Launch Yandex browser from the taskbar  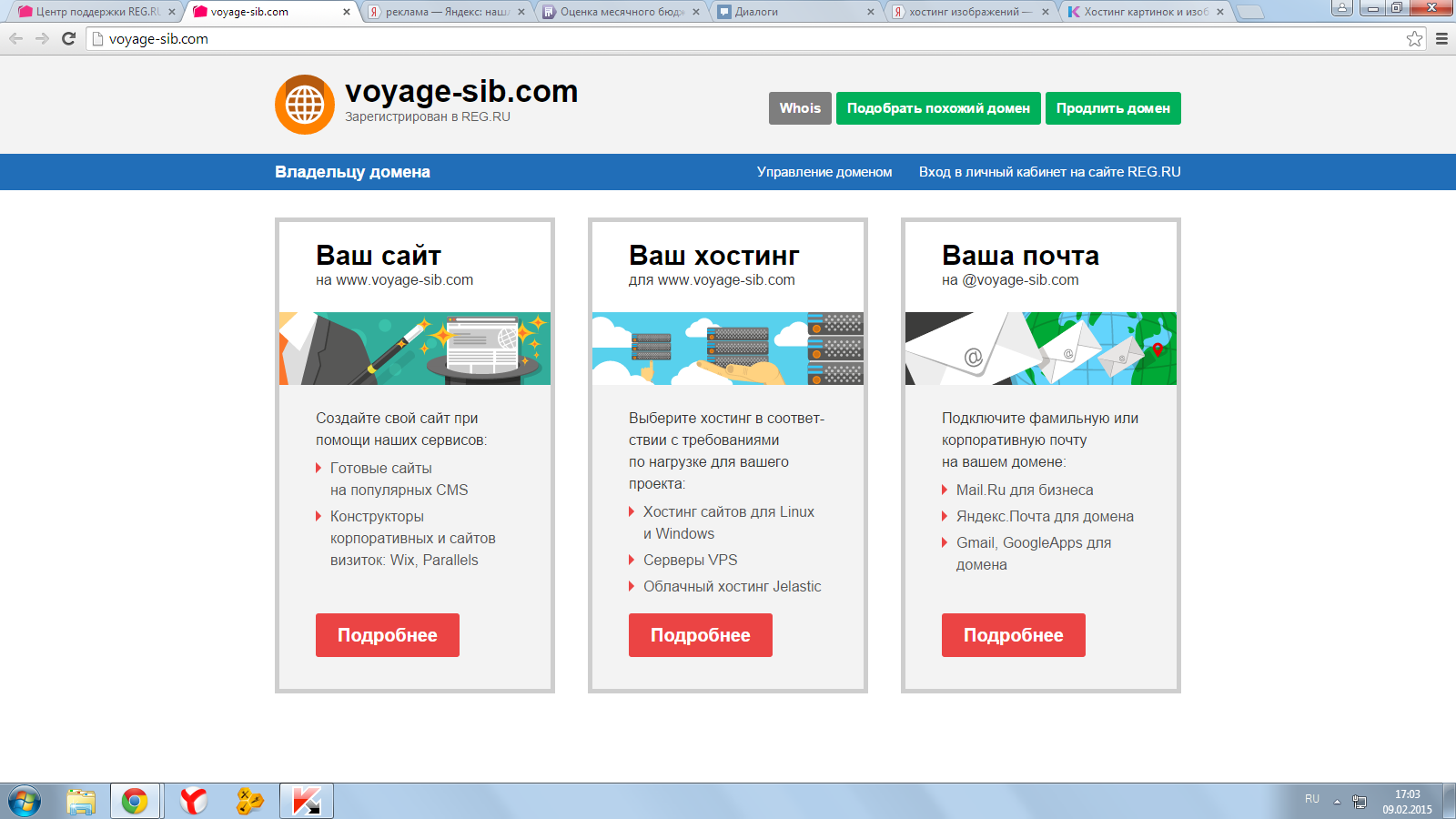[x=193, y=802]
